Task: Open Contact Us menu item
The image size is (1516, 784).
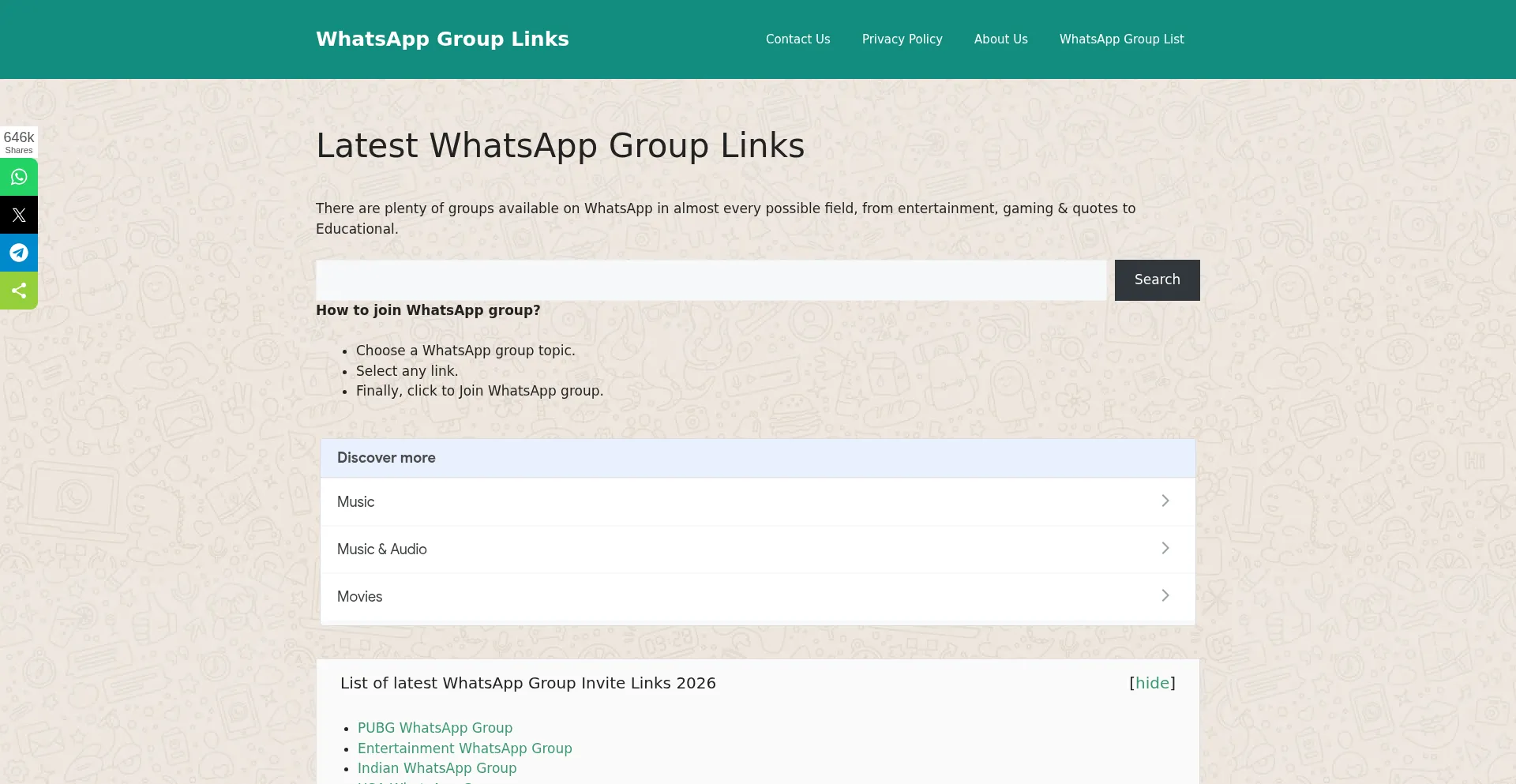Action: click(x=797, y=39)
